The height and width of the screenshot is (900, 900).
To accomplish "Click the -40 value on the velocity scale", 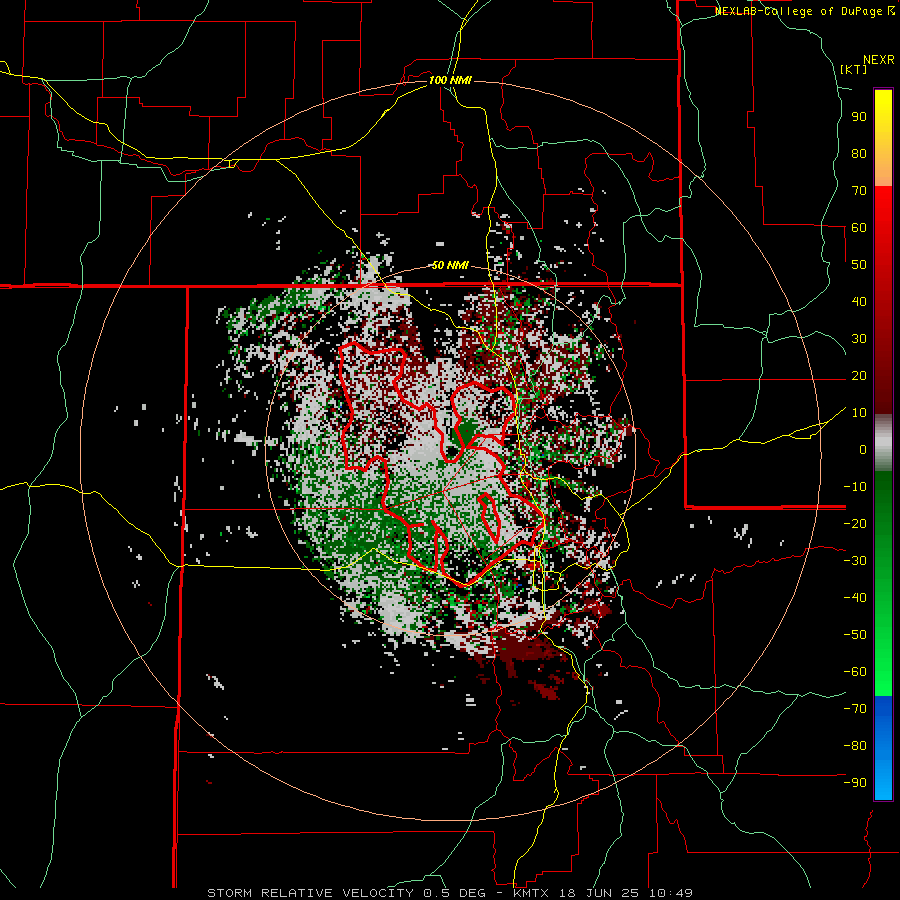I will point(855,598).
